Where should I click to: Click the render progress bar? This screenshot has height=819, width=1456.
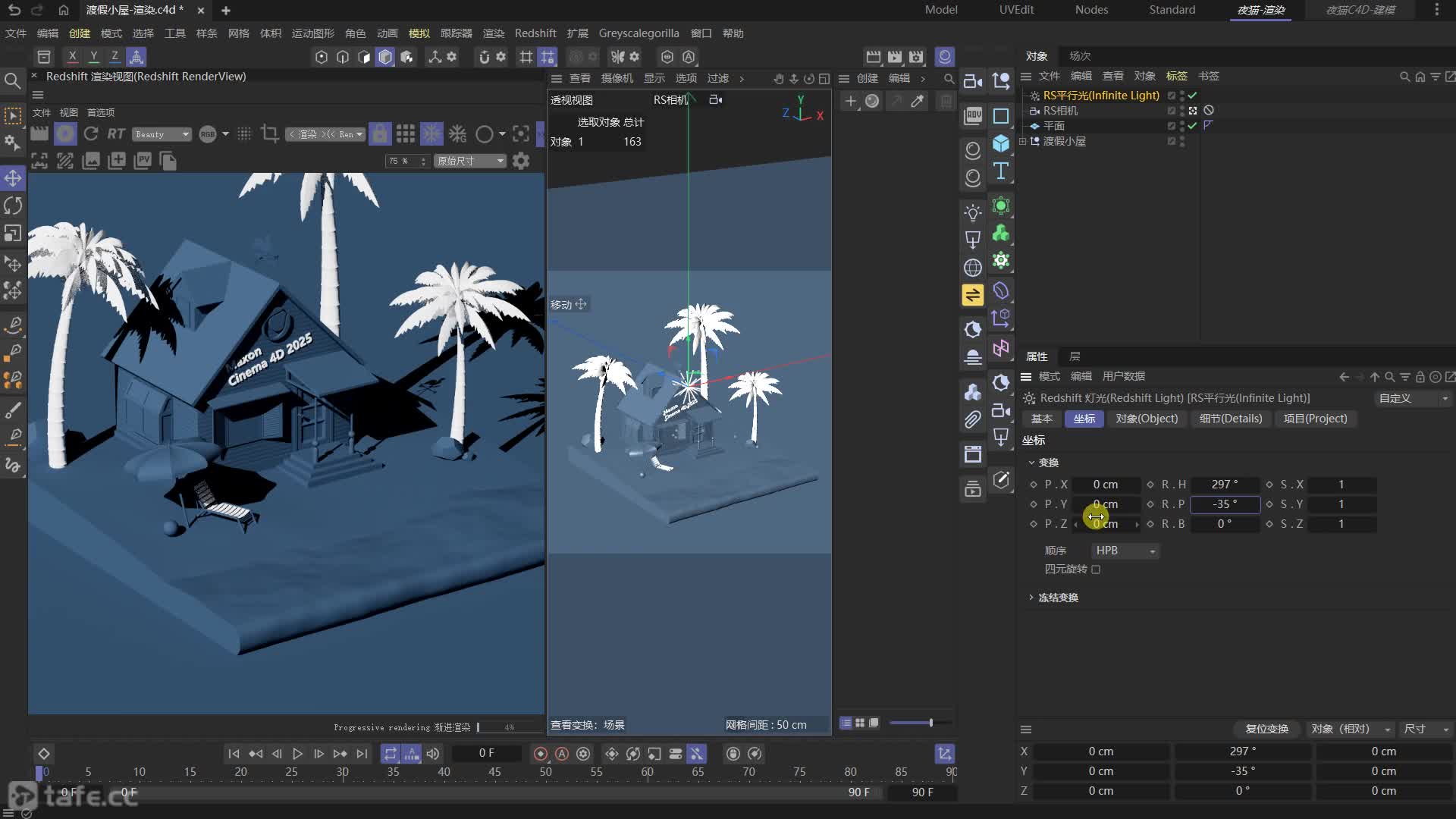click(509, 727)
